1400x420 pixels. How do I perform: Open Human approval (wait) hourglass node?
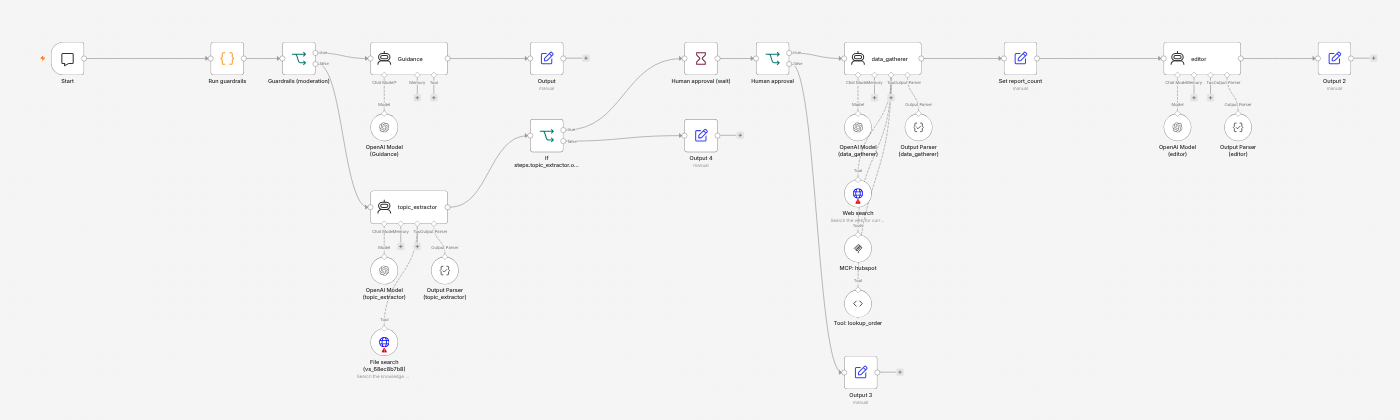coord(701,58)
